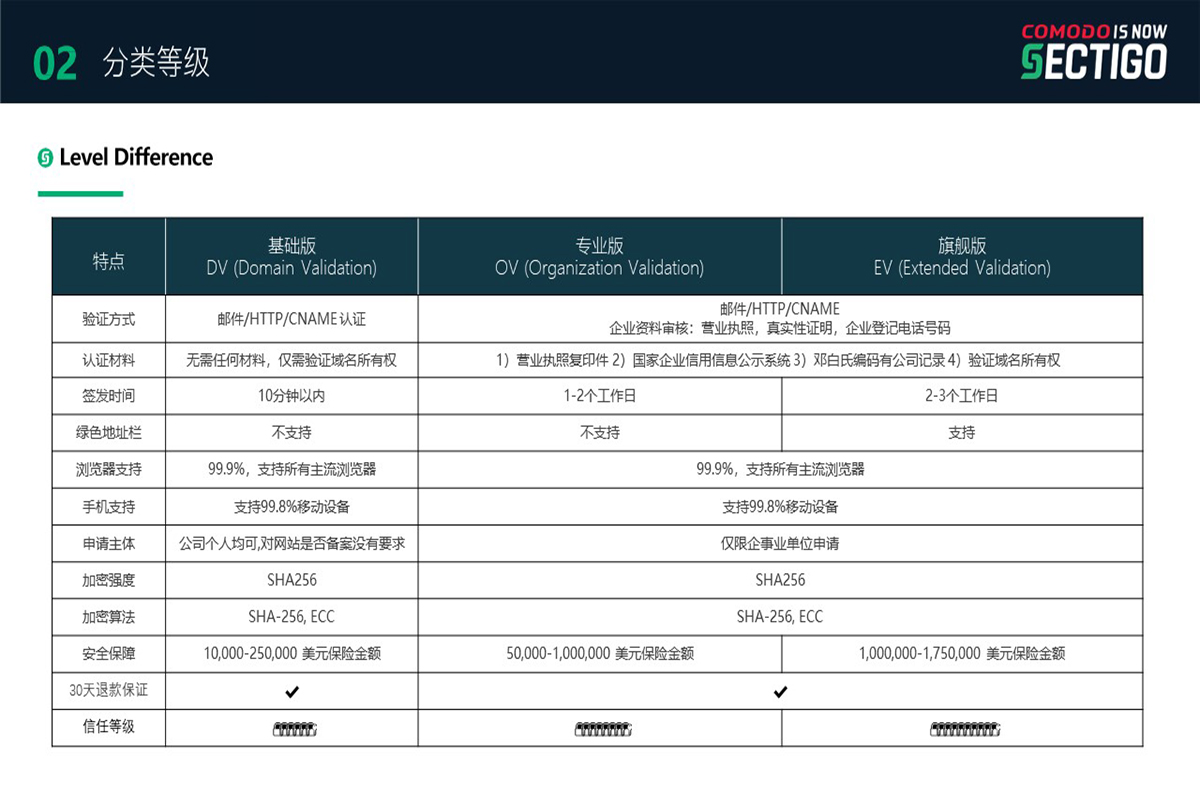This screenshot has width=1200, height=800.
Task: Click 支持 in the 绿色地址栏 row
Action: pos(962,433)
